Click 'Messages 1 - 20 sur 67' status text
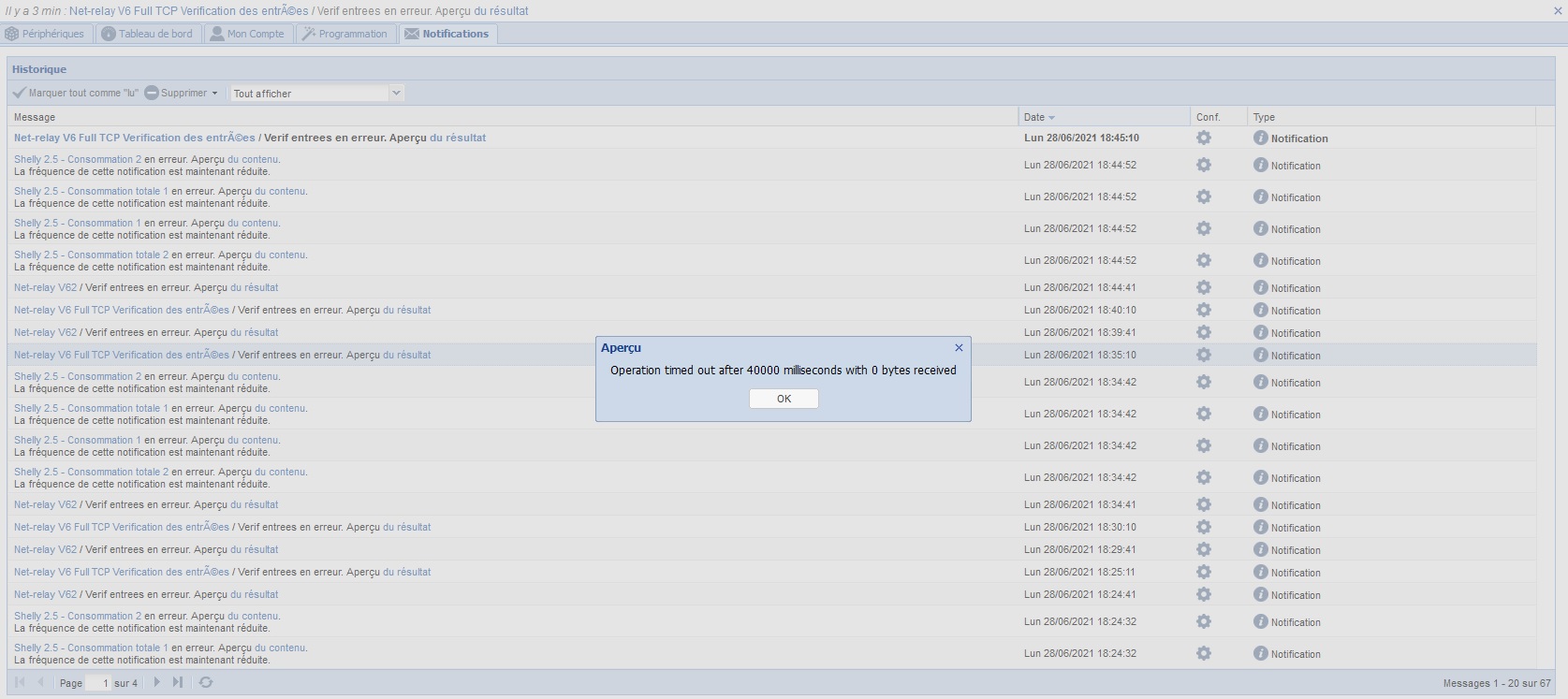Image resolution: width=1568 pixels, height=699 pixels. pos(1497,683)
